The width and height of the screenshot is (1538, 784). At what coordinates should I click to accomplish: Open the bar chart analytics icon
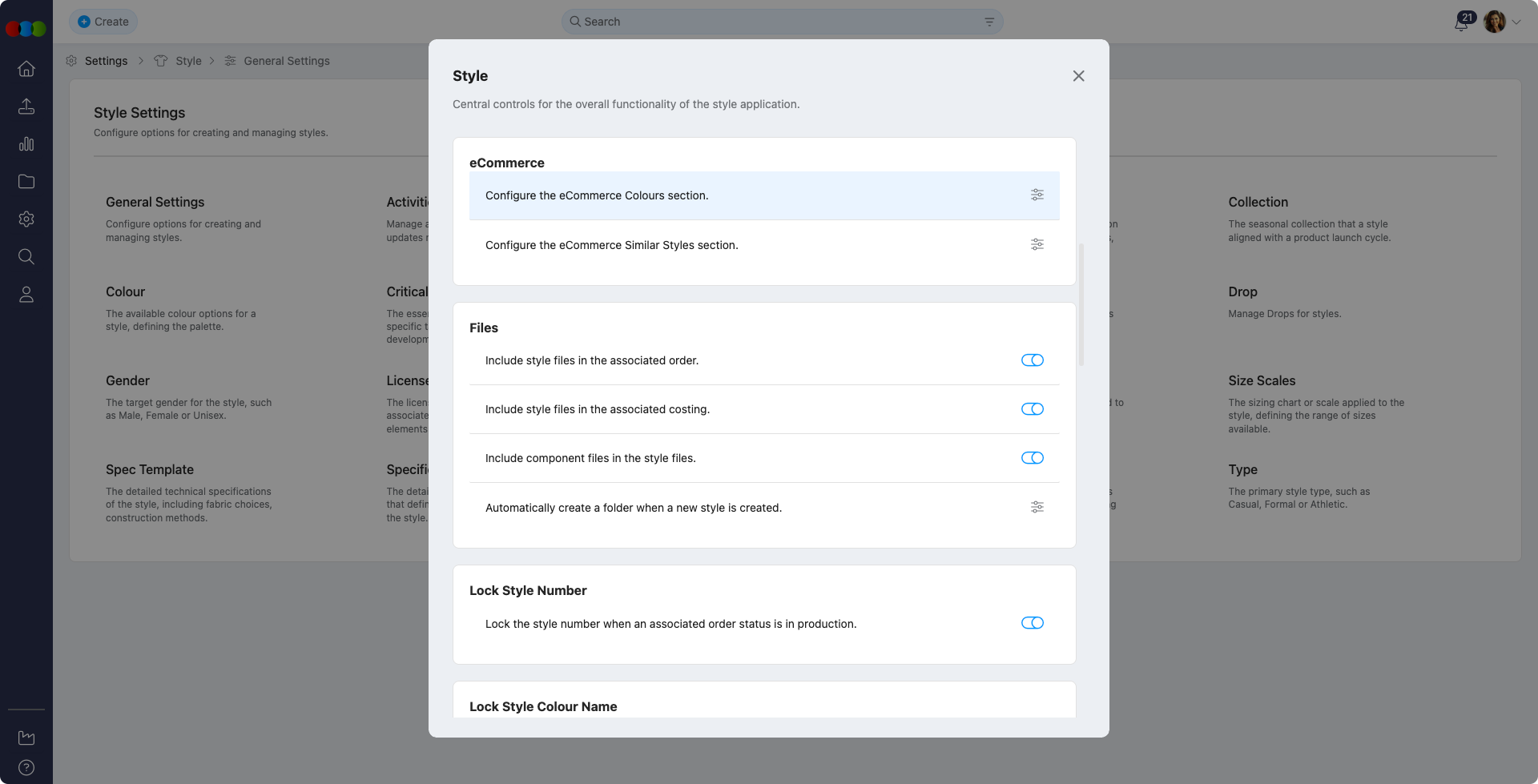26,144
